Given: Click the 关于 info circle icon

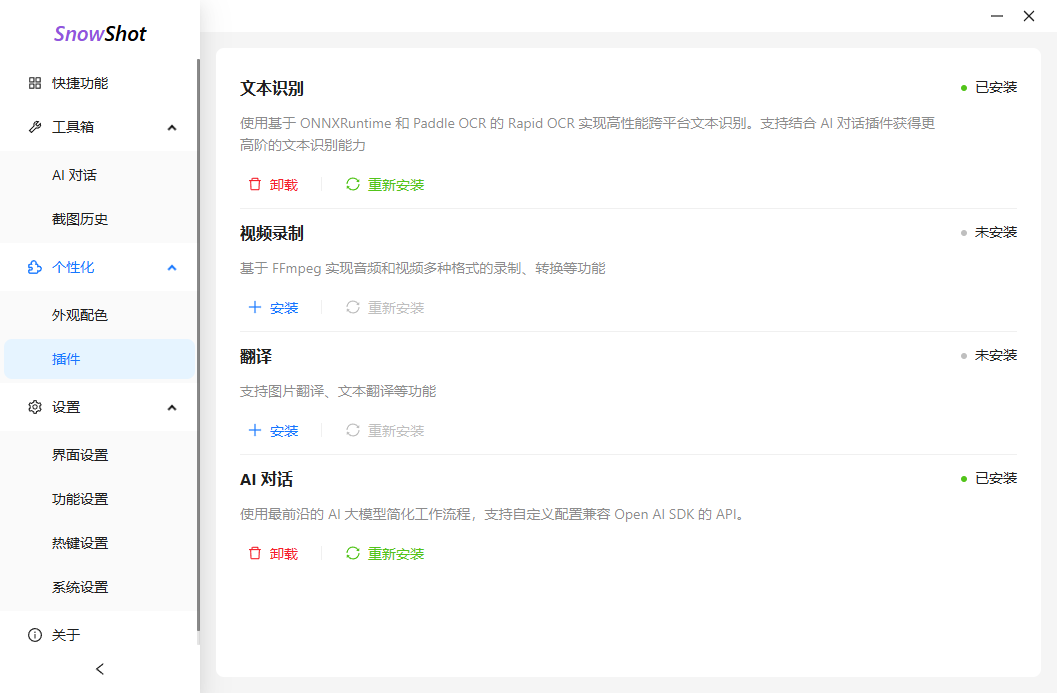Looking at the screenshot, I should [x=35, y=635].
